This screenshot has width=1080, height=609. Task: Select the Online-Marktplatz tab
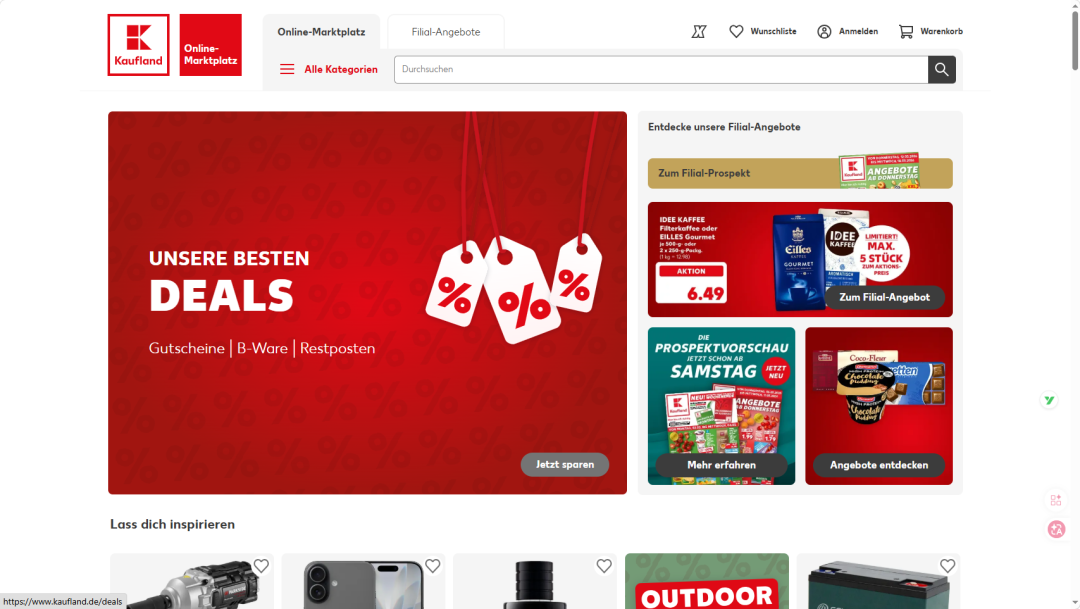pos(321,32)
